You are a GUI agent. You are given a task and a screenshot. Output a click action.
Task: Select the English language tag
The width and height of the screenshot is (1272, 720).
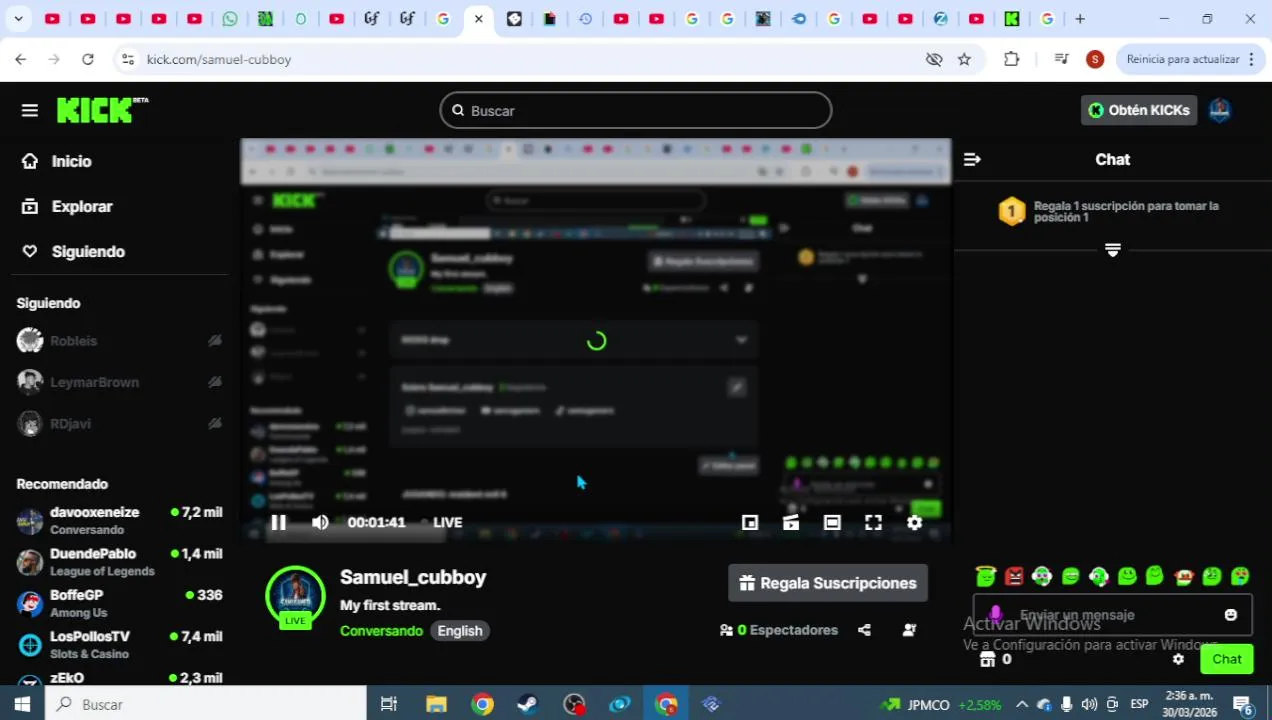[x=460, y=631]
